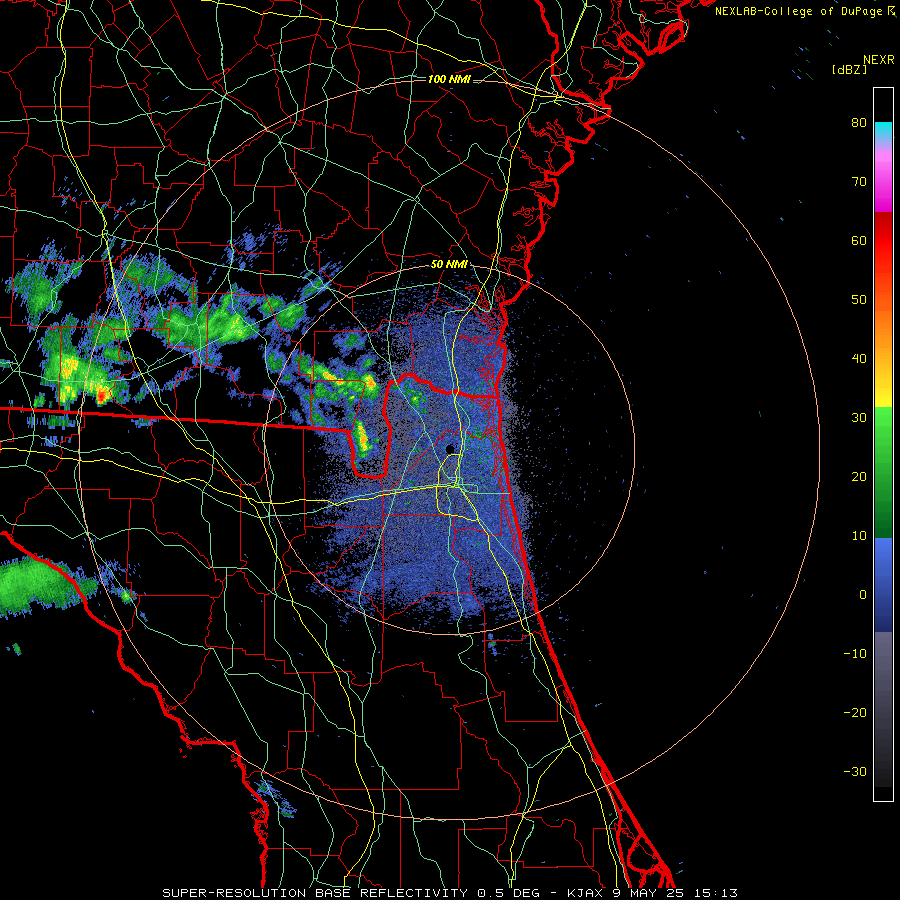900x900 pixels.
Task: Click the 80 value on the dBZ scale
Action: [x=859, y=123]
